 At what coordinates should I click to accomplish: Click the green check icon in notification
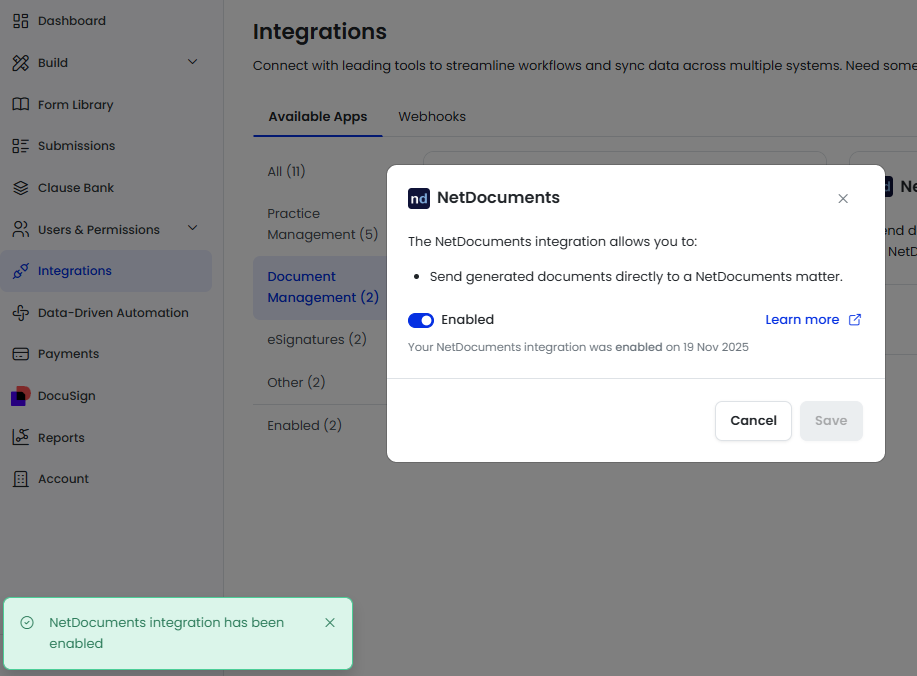(x=27, y=622)
